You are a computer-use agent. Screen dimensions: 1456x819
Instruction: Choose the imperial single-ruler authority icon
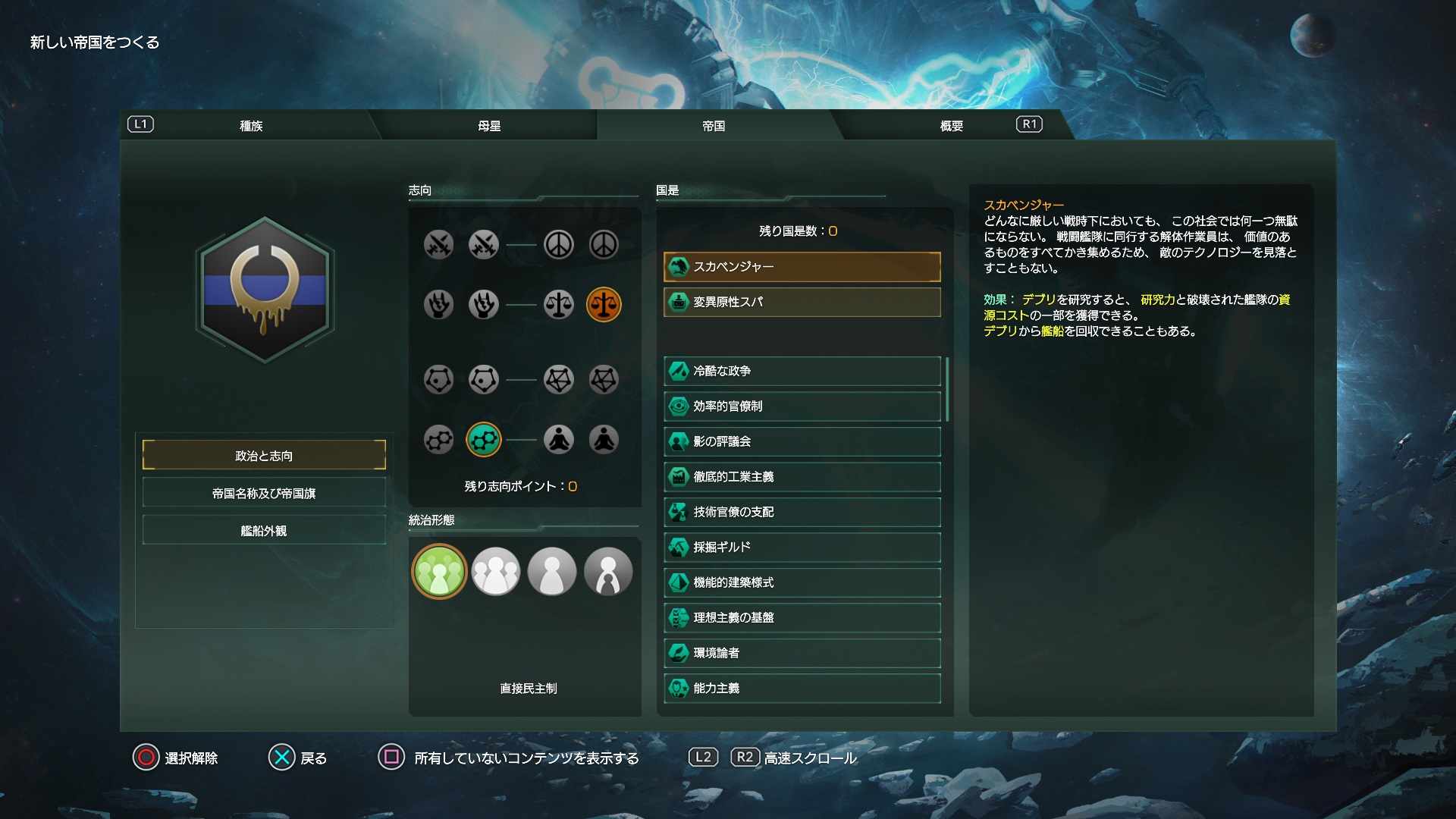[x=608, y=572]
